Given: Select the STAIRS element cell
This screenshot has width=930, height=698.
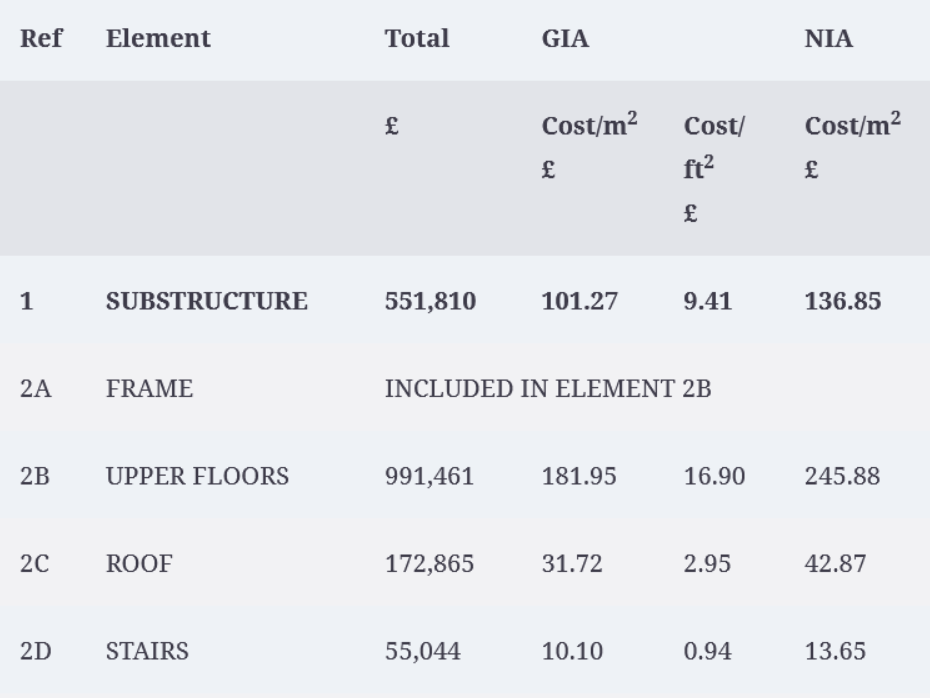Looking at the screenshot, I should tap(148, 651).
